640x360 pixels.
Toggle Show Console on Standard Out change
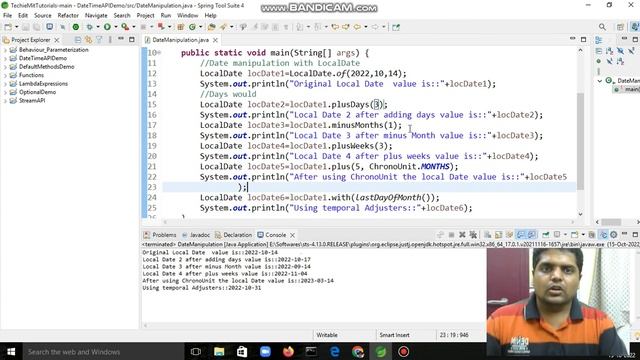520,235
